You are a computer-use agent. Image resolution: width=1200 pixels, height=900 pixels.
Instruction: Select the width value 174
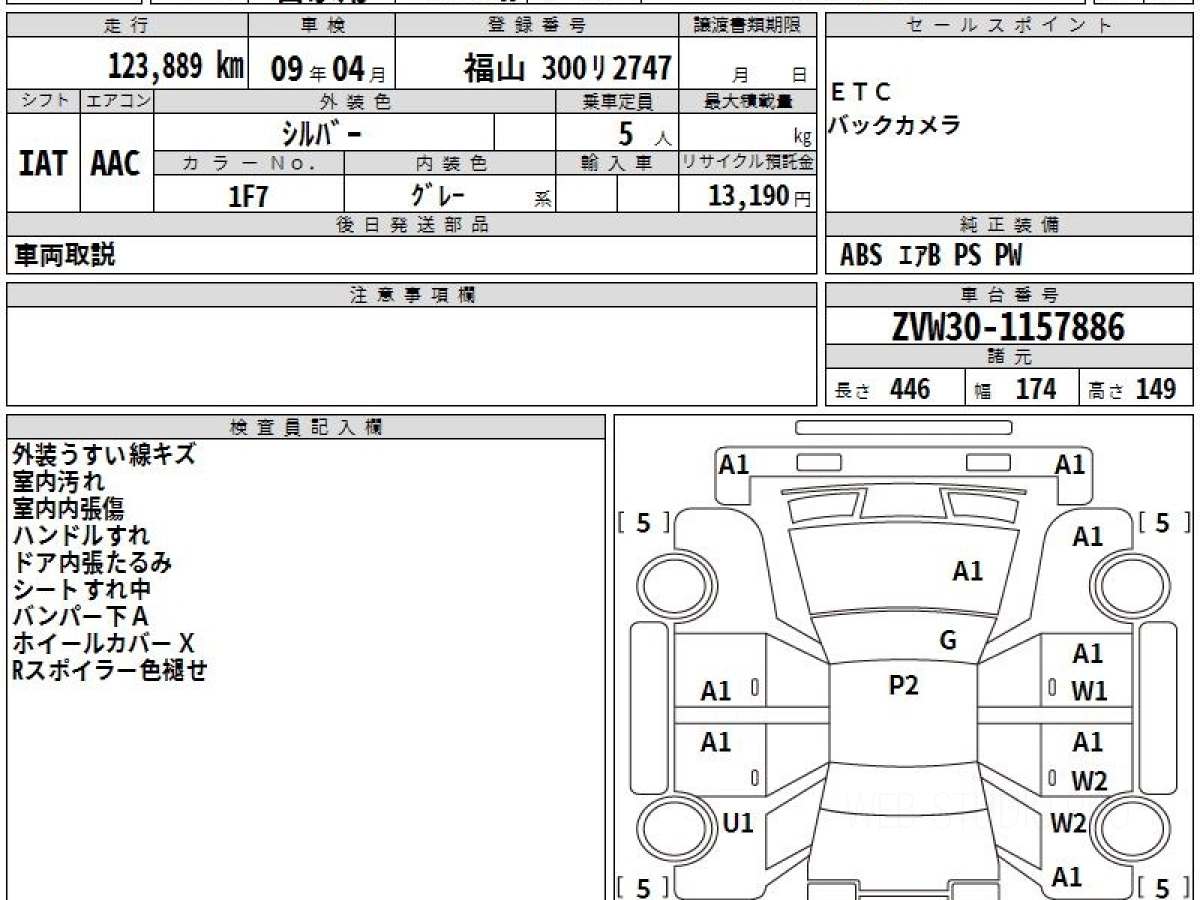click(x=1035, y=389)
